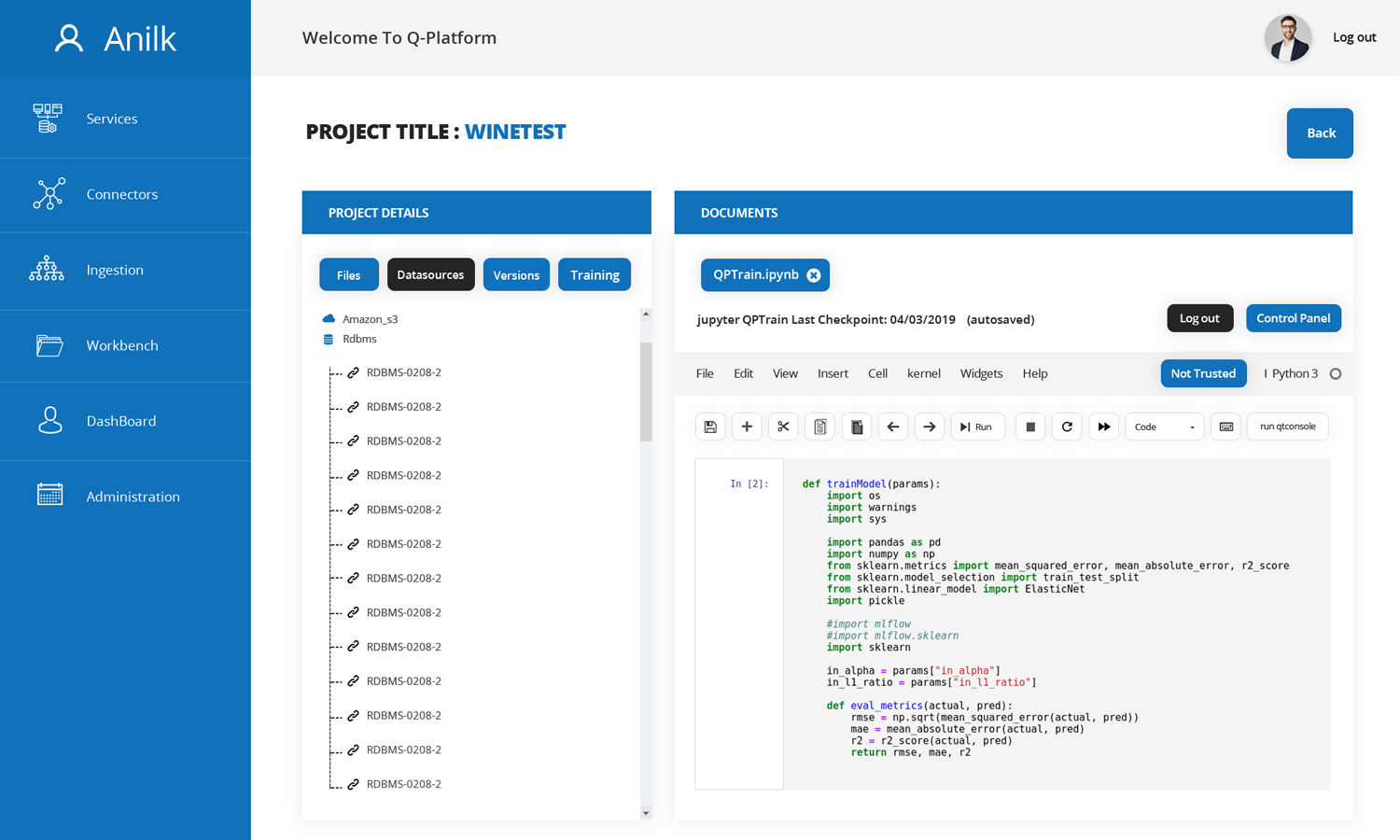Click the Back button

[1320, 133]
